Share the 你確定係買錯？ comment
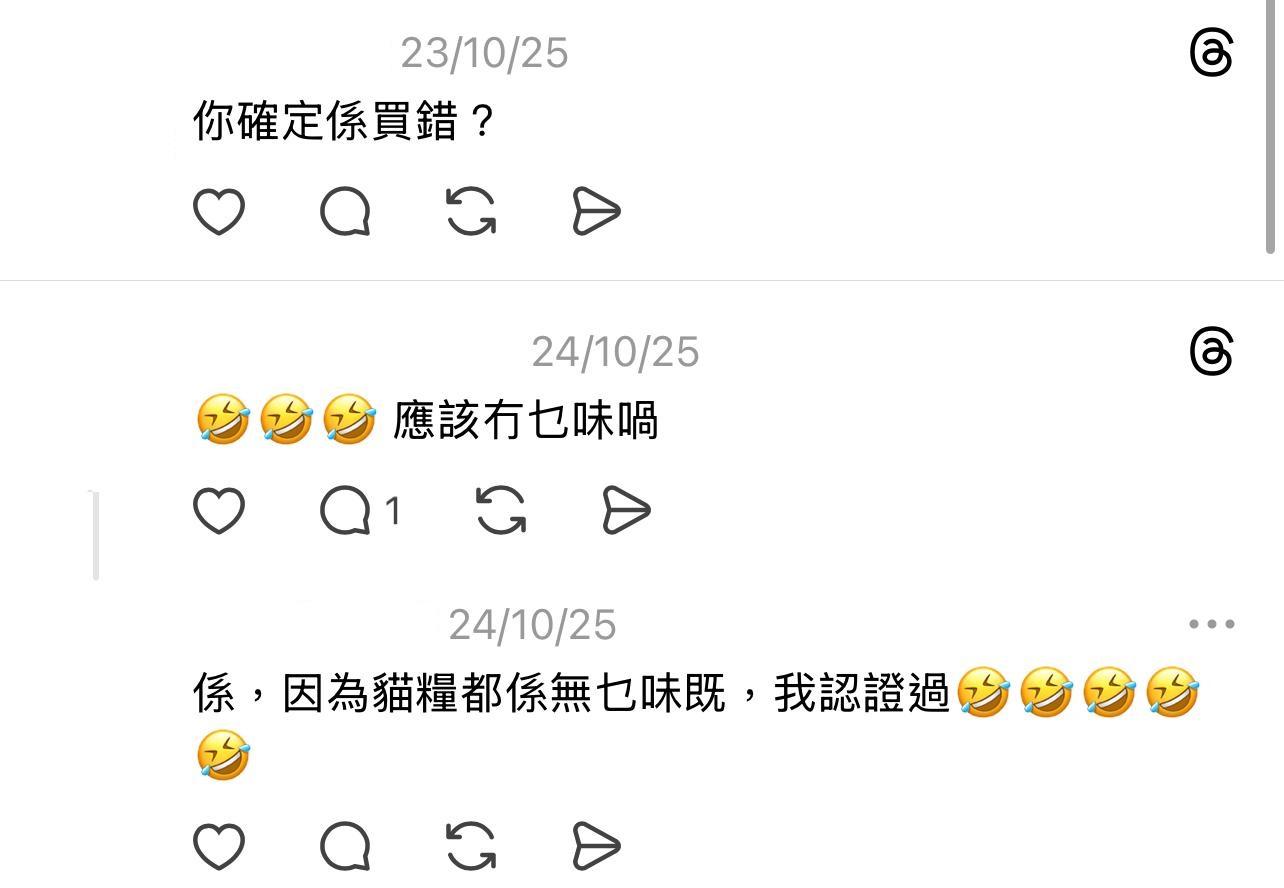This screenshot has height=888, width=1284. [597, 211]
